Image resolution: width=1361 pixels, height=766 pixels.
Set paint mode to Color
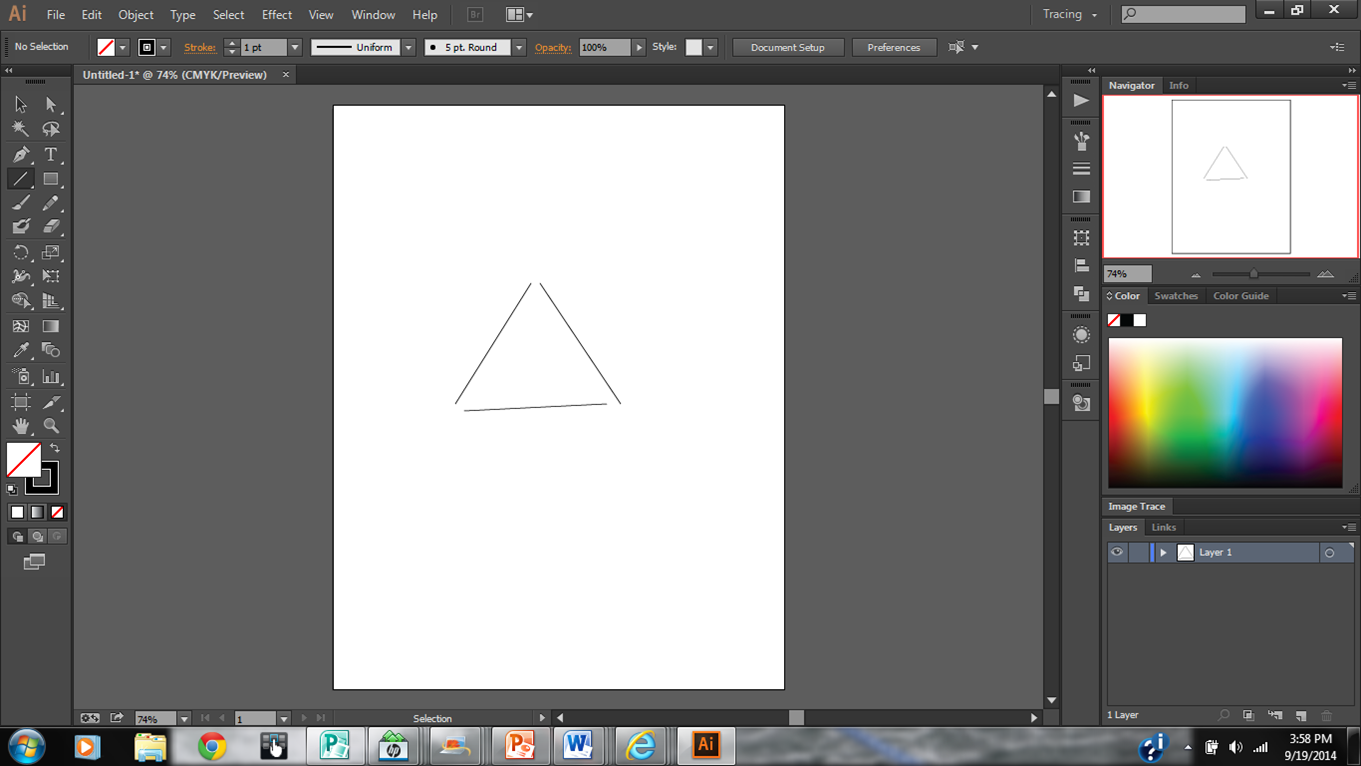pyautogui.click(x=17, y=512)
